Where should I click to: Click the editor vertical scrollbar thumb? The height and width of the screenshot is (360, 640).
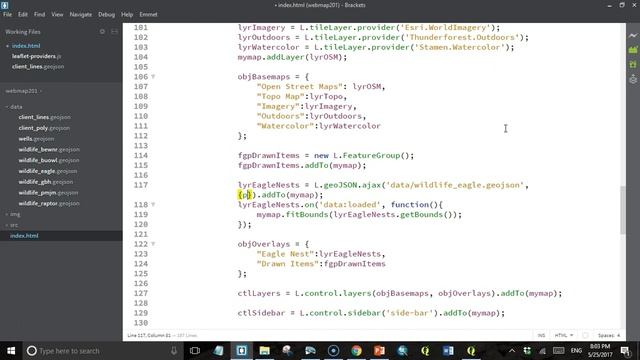click(x=622, y=210)
